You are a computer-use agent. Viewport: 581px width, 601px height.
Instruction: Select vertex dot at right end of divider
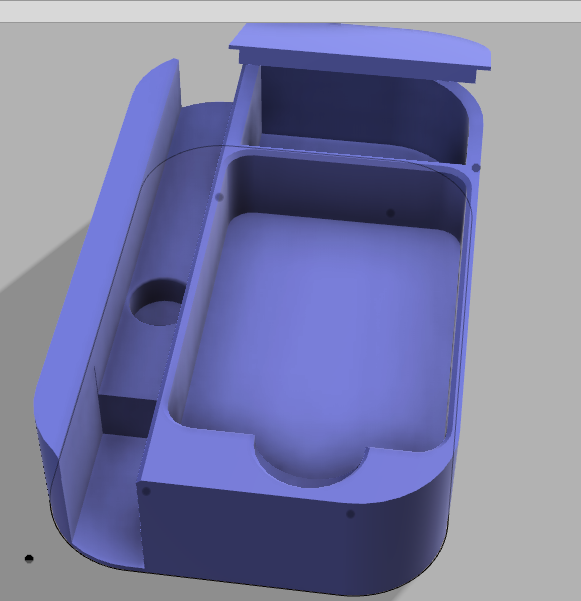pos(476,168)
